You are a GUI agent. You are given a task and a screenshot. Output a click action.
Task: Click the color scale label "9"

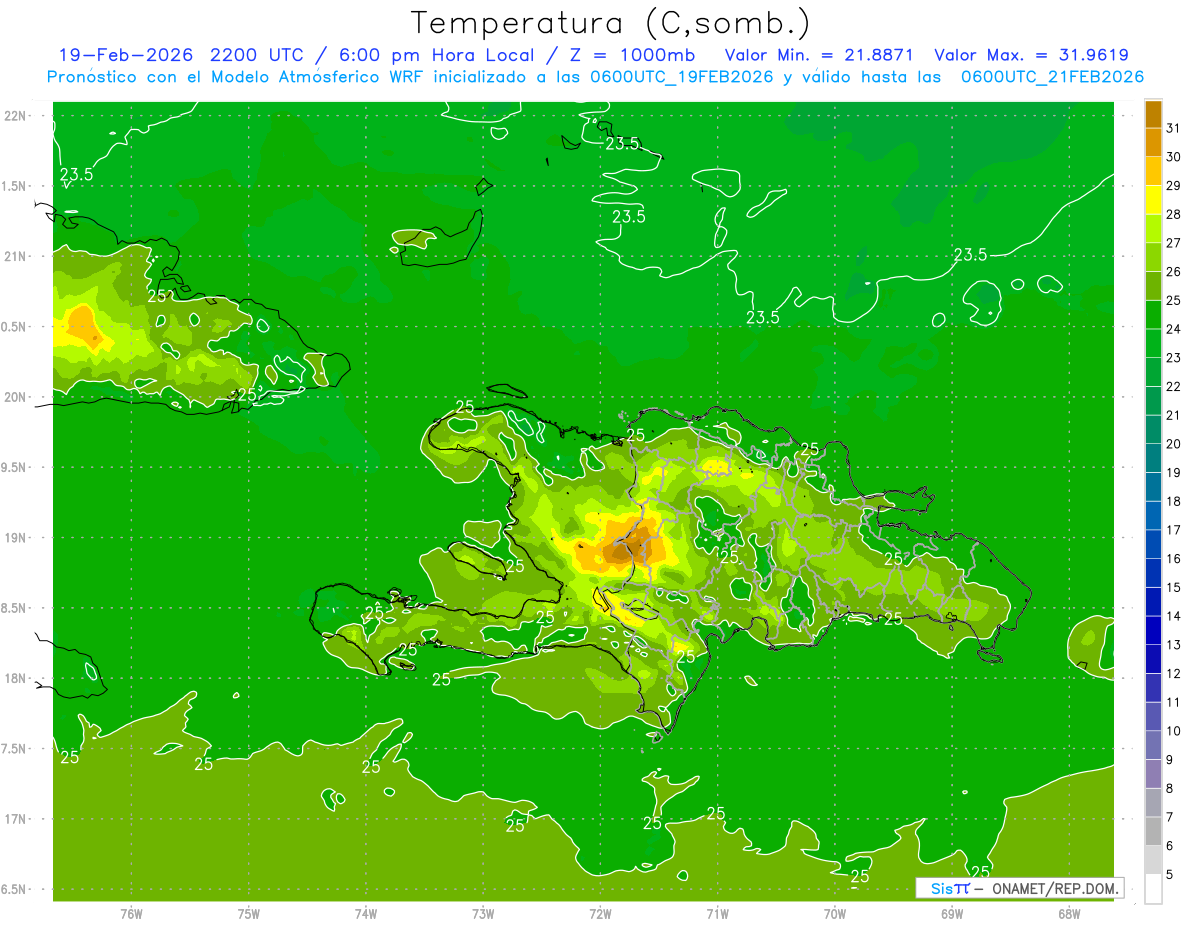(x=1169, y=760)
